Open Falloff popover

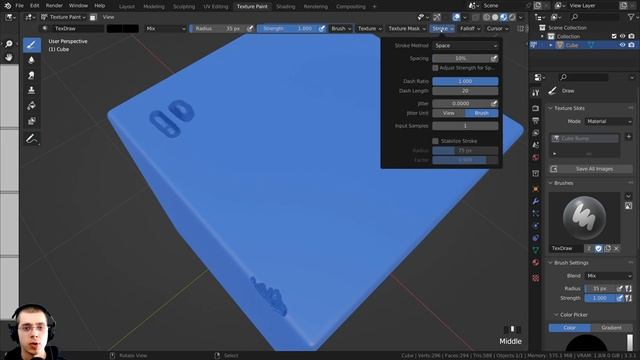[x=470, y=29]
